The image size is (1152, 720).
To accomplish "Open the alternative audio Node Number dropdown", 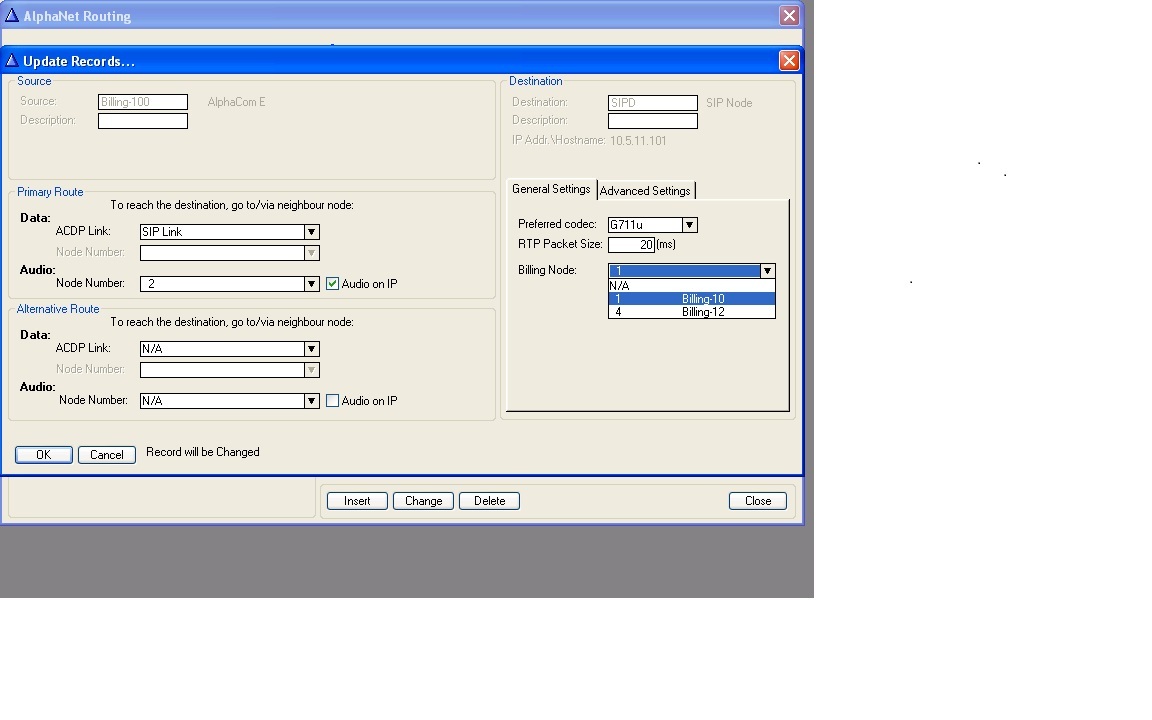I will click(x=311, y=401).
